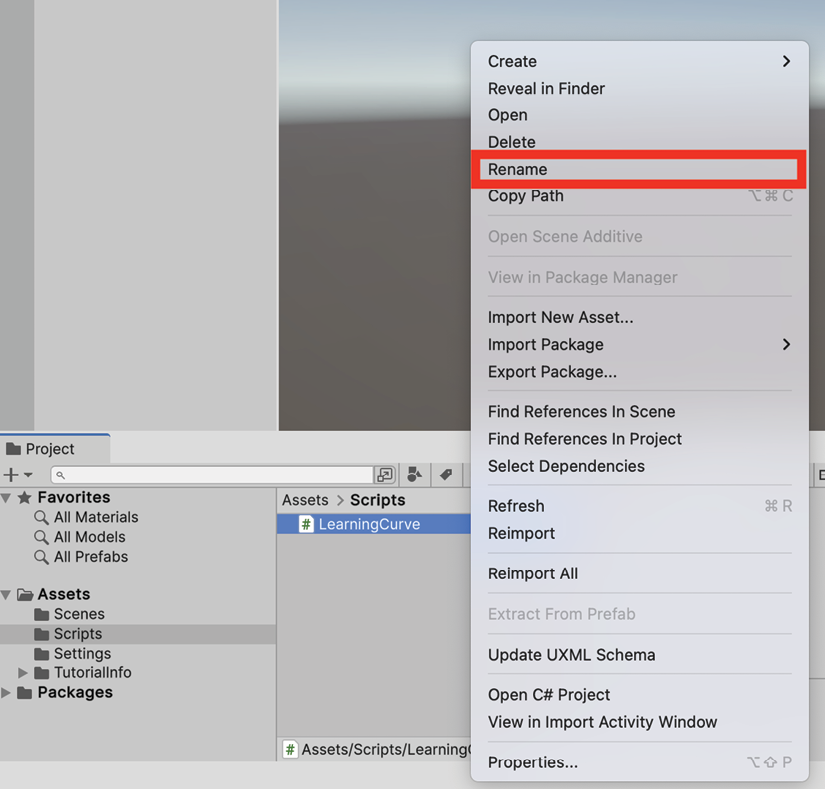Image resolution: width=825 pixels, height=789 pixels.
Task: Click inside the Project search field
Action: (x=200, y=474)
